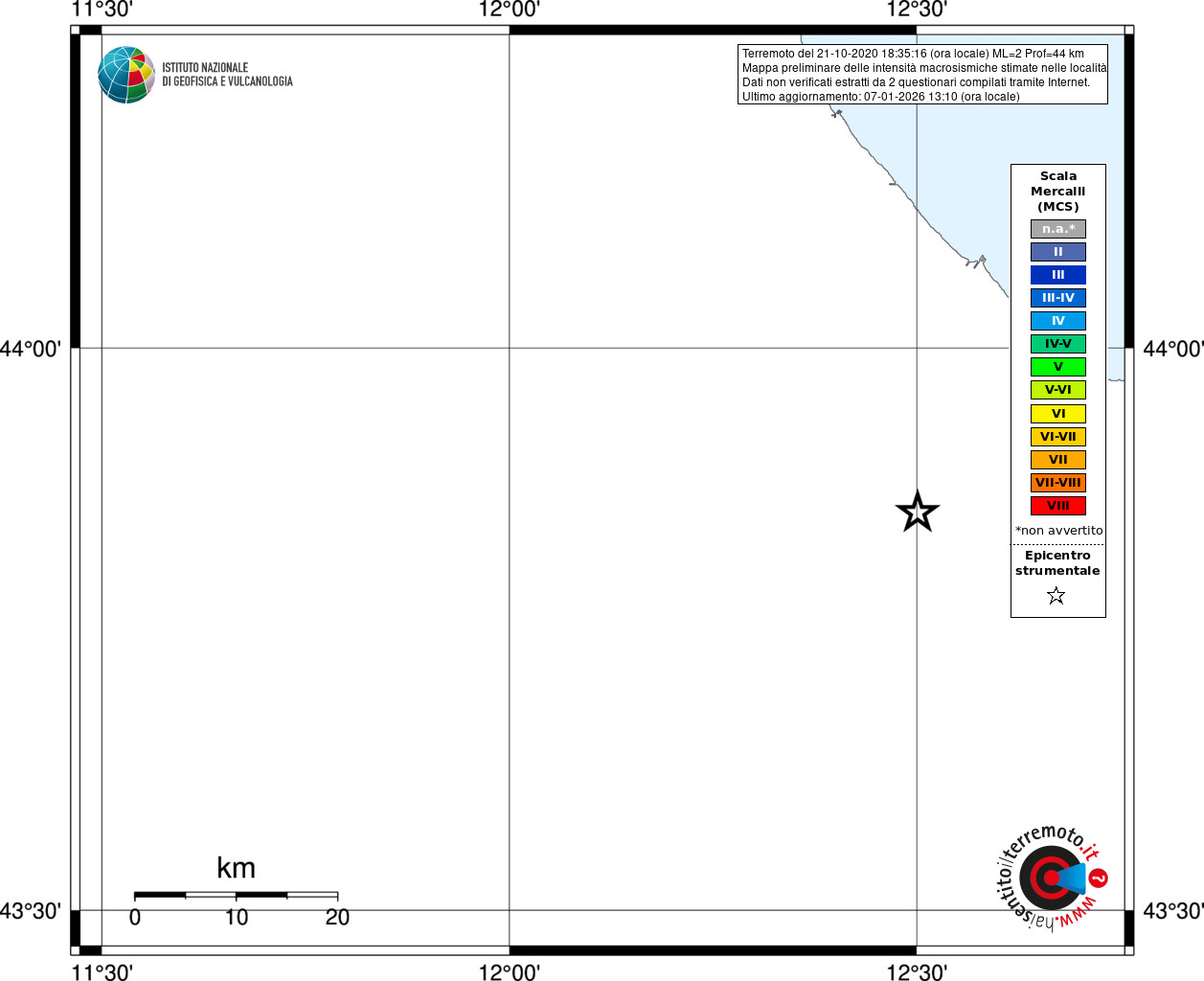Screen dimensions: 1204x981
Task: Click the scale bar '10' label
Action: 237,917
